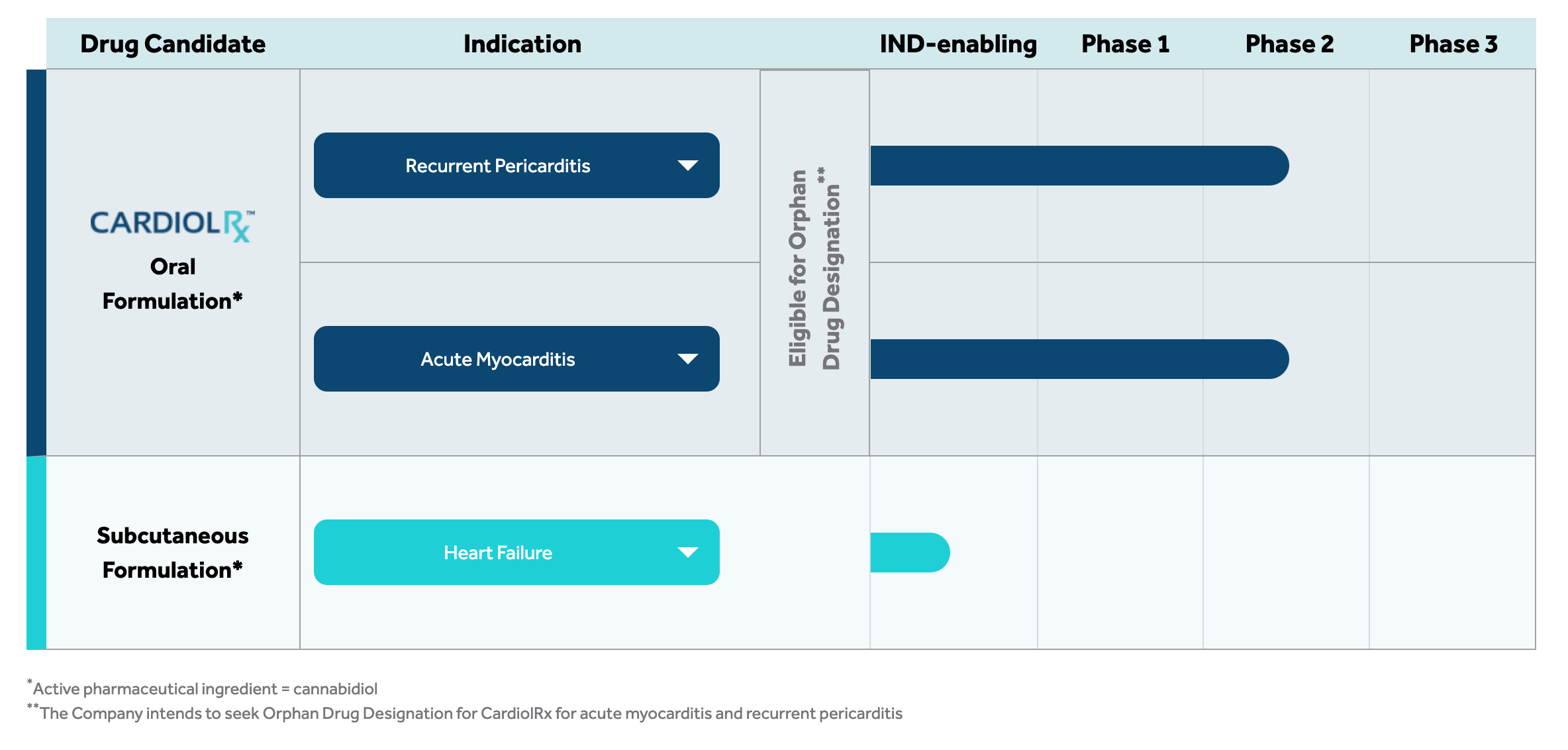Click the vertical Eligible for Orphan Drug Designation label

pos(814,268)
